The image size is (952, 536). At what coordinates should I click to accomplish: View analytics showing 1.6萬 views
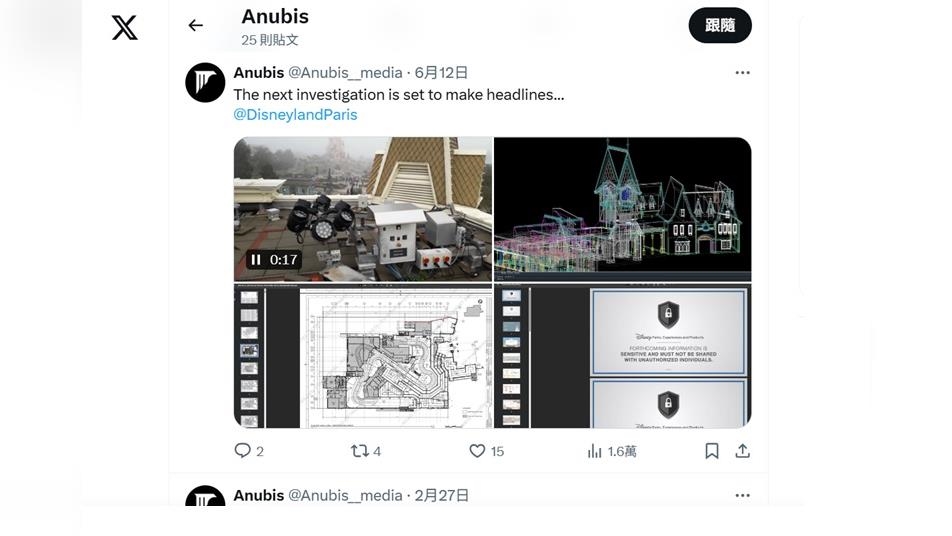(611, 451)
